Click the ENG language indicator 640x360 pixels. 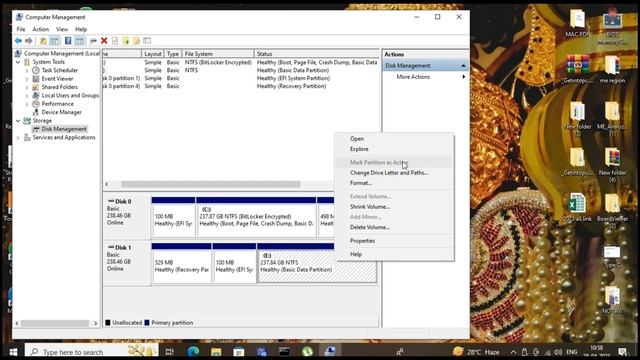[571, 352]
